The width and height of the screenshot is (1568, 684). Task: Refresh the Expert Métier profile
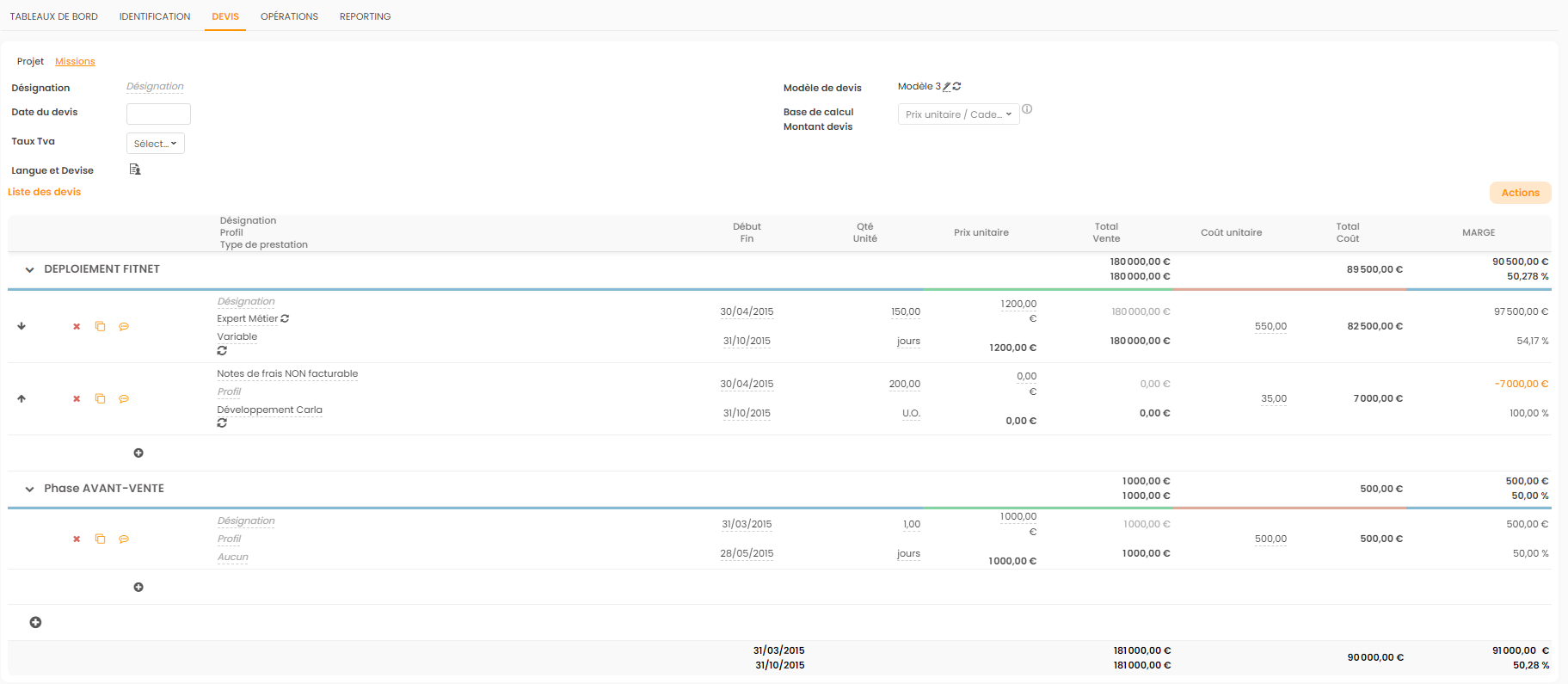click(285, 319)
